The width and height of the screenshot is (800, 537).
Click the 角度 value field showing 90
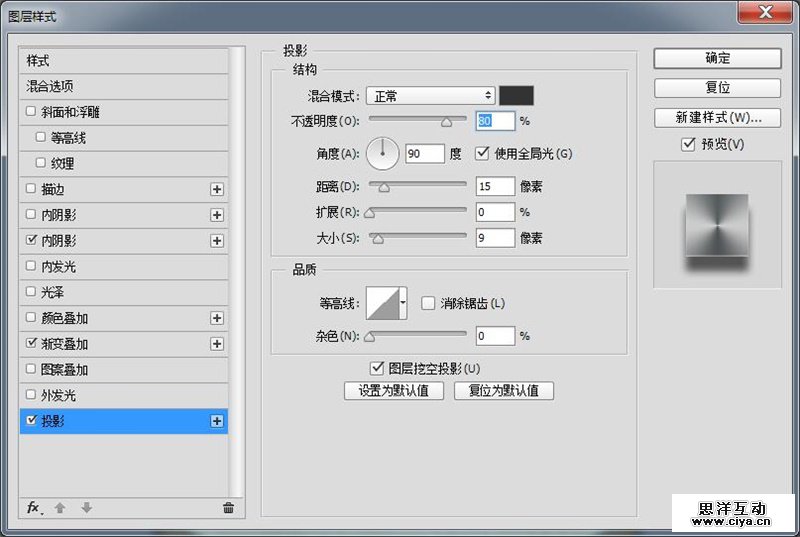(425, 154)
